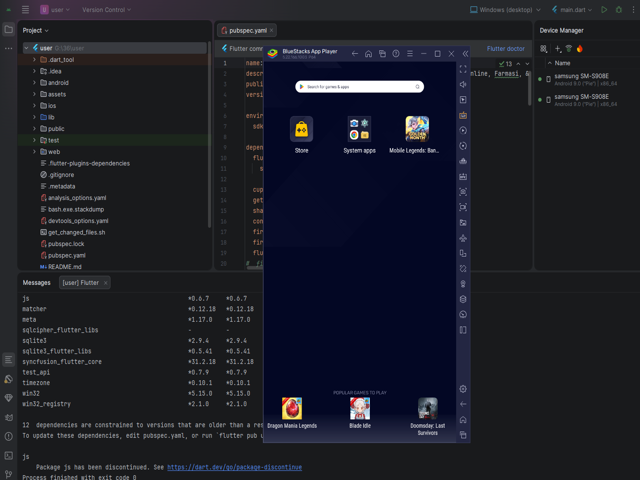Image resolution: width=640 pixels, height=480 pixels.
Task: Toggle BlueStacks fullscreen icon
Action: 463,69
